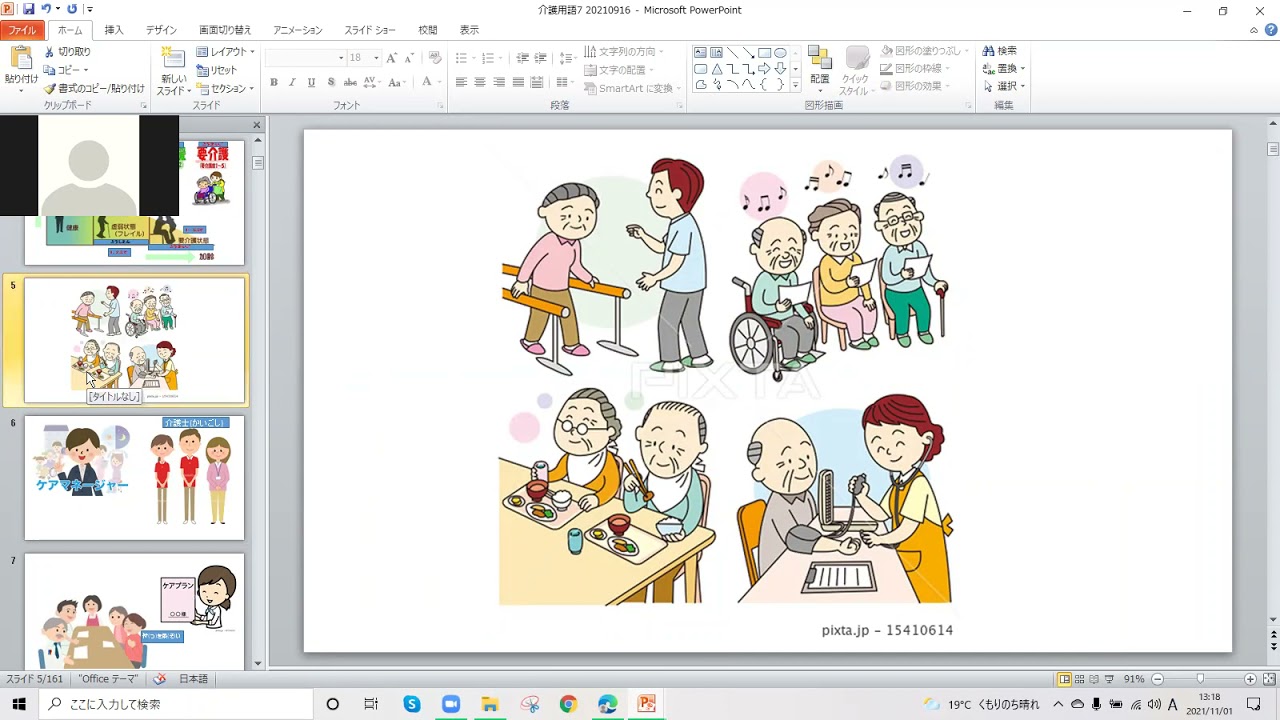Toggle Underline formatting

click(x=311, y=82)
